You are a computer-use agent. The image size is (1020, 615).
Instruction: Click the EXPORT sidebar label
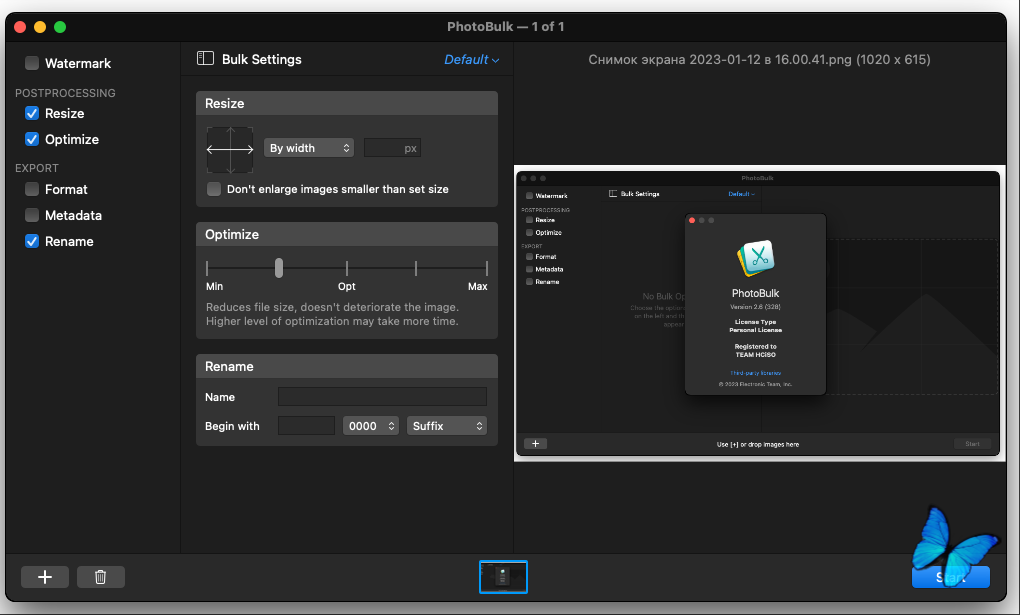(36, 168)
